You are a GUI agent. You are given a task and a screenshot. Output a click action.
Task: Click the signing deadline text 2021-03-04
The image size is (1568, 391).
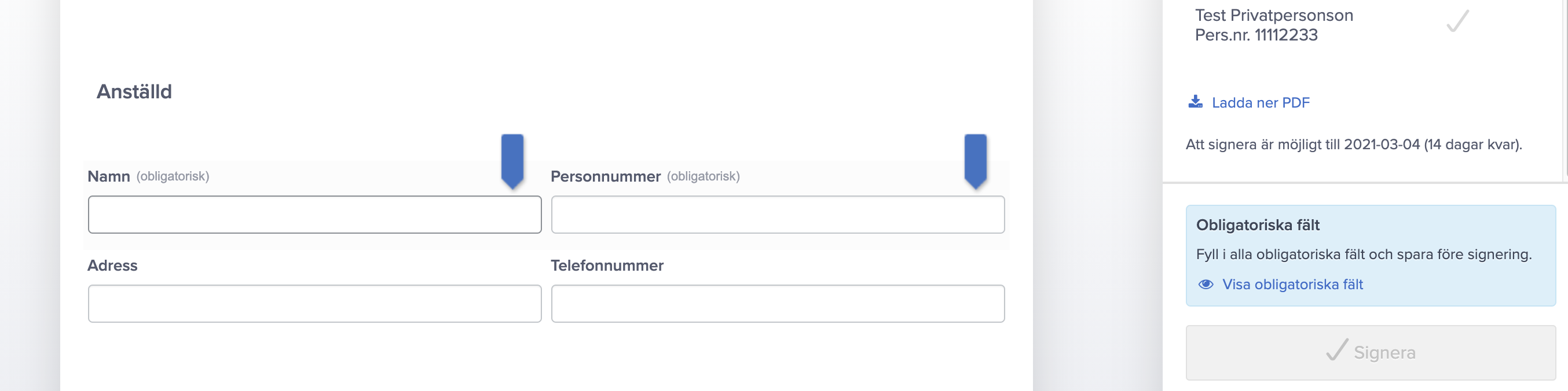[x=1382, y=145]
